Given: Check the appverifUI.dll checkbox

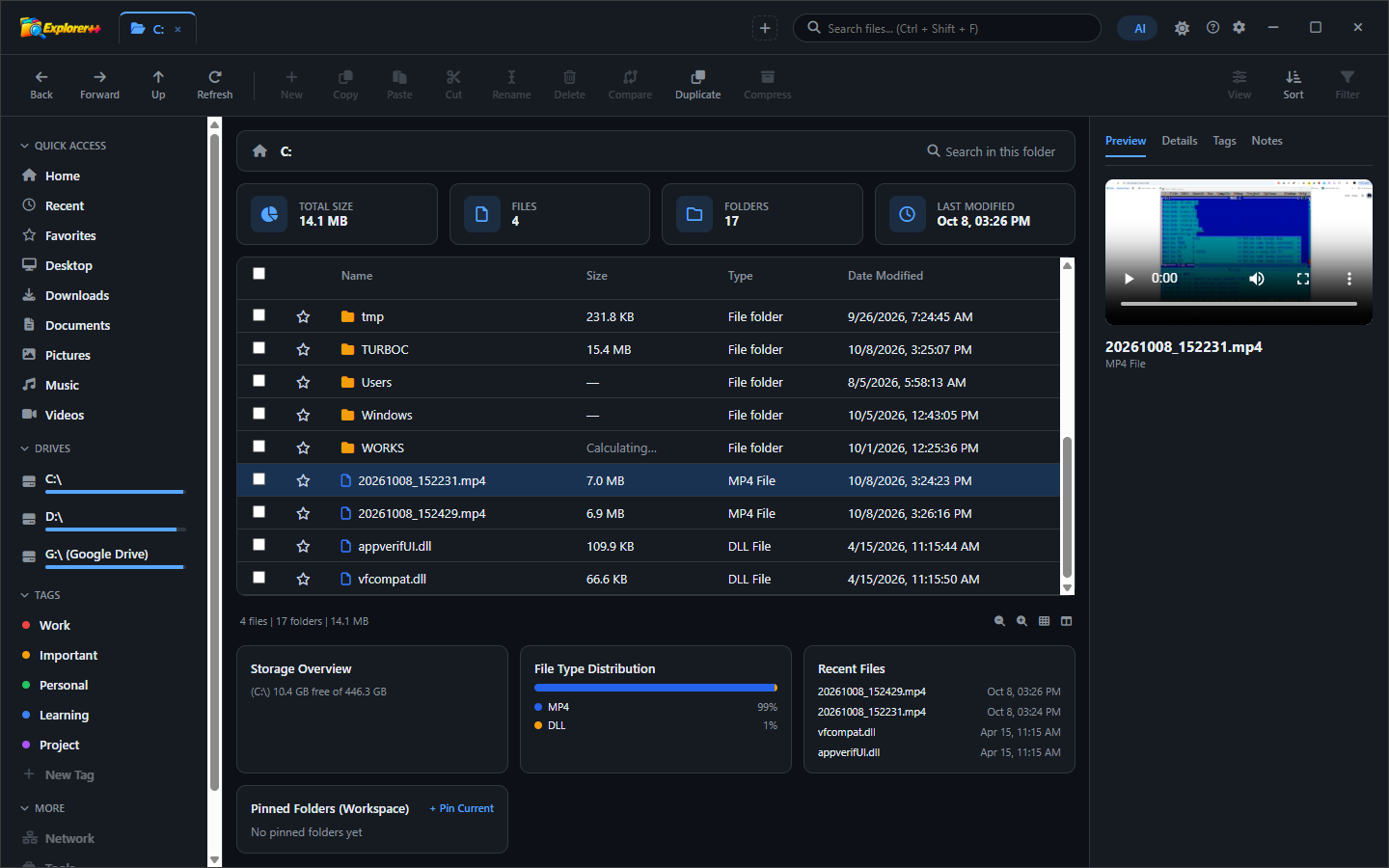Looking at the screenshot, I should tap(259, 545).
